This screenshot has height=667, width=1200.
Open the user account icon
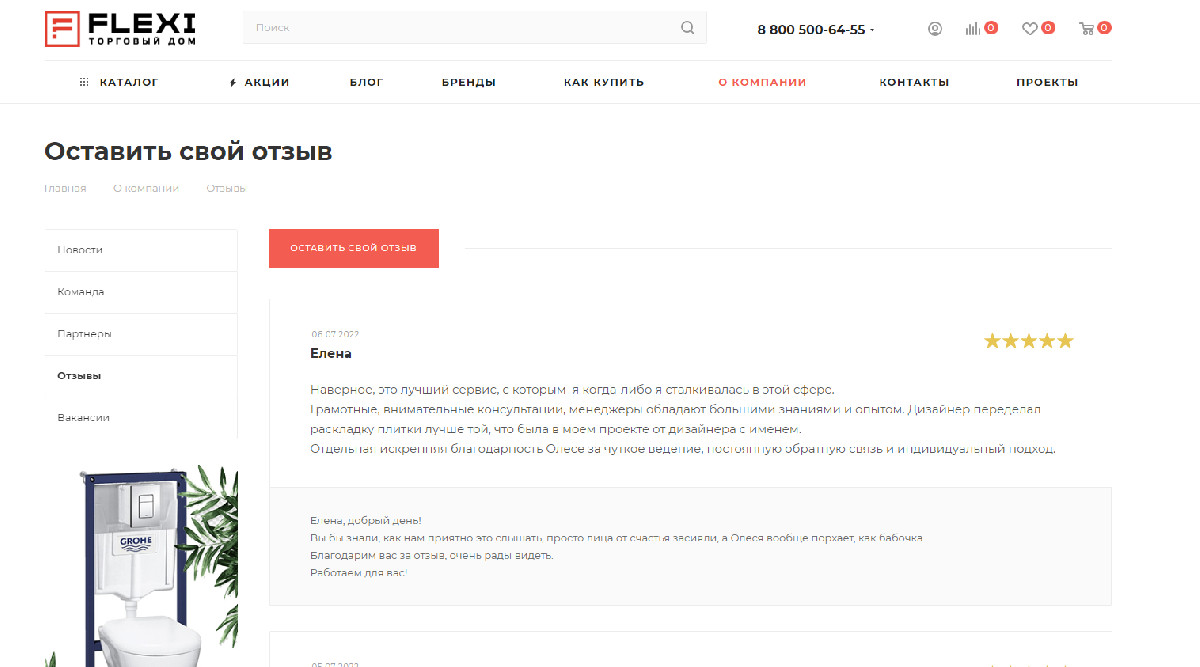click(x=935, y=29)
